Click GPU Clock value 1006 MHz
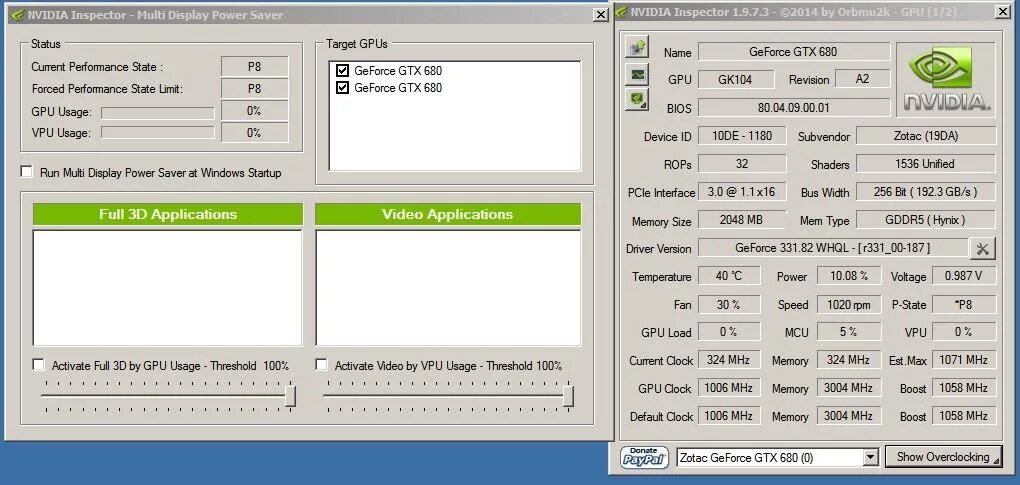 pyautogui.click(x=729, y=387)
